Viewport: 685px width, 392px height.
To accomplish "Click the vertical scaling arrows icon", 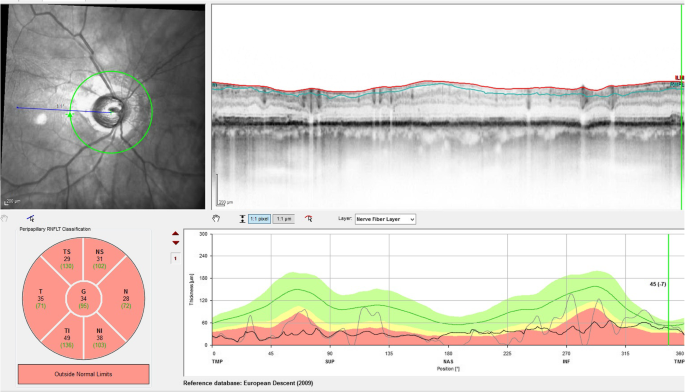I will pos(242,219).
